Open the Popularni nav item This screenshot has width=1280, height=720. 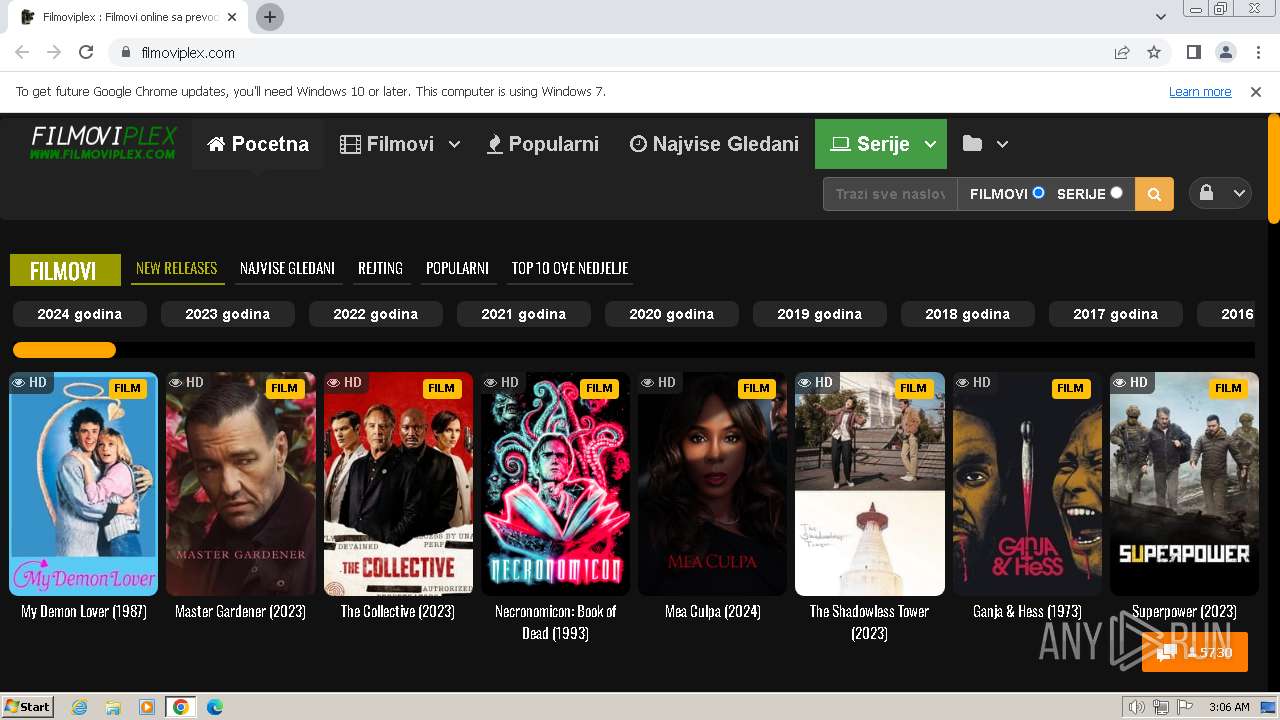point(543,144)
